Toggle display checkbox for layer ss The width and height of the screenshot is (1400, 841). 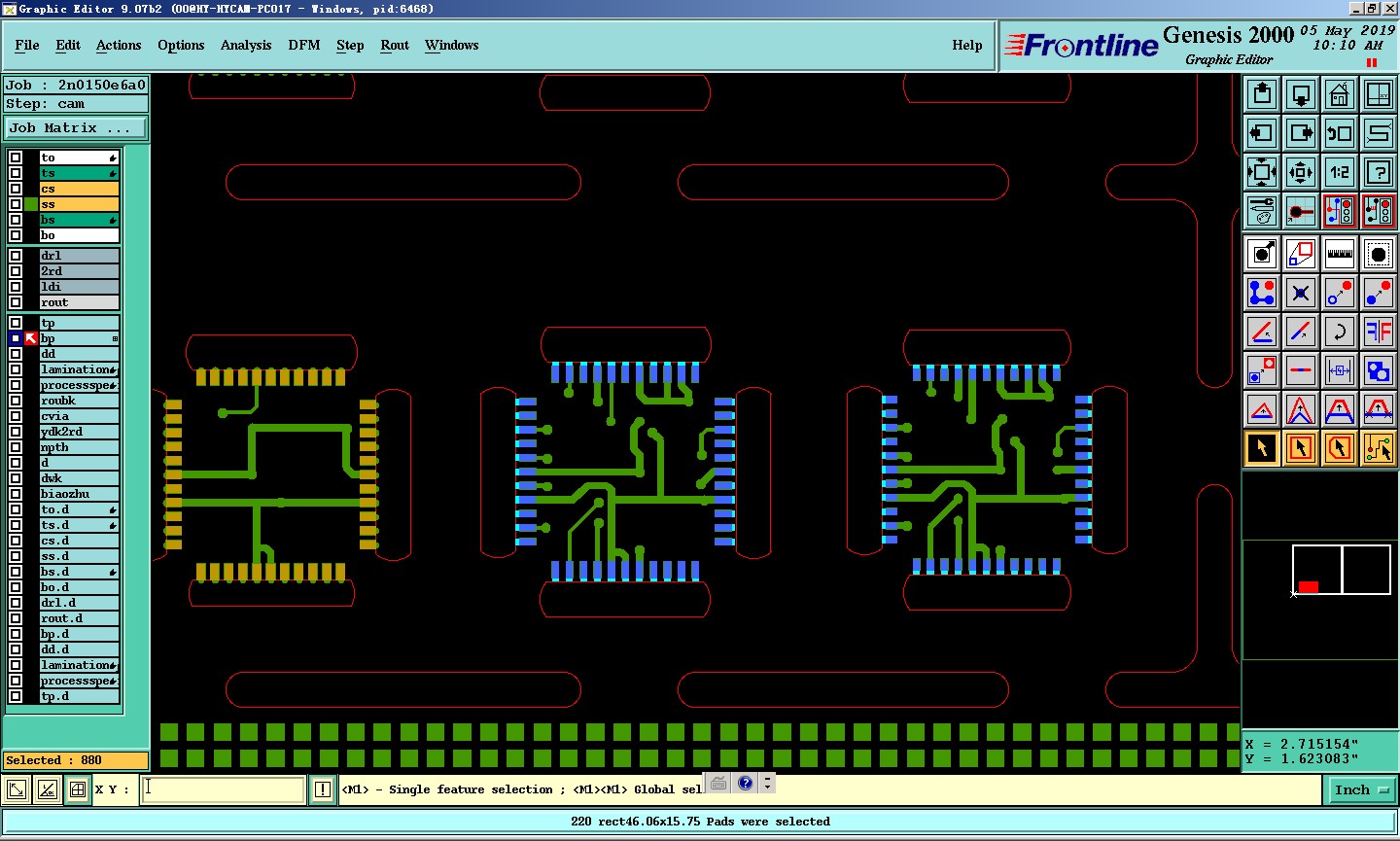(16, 204)
